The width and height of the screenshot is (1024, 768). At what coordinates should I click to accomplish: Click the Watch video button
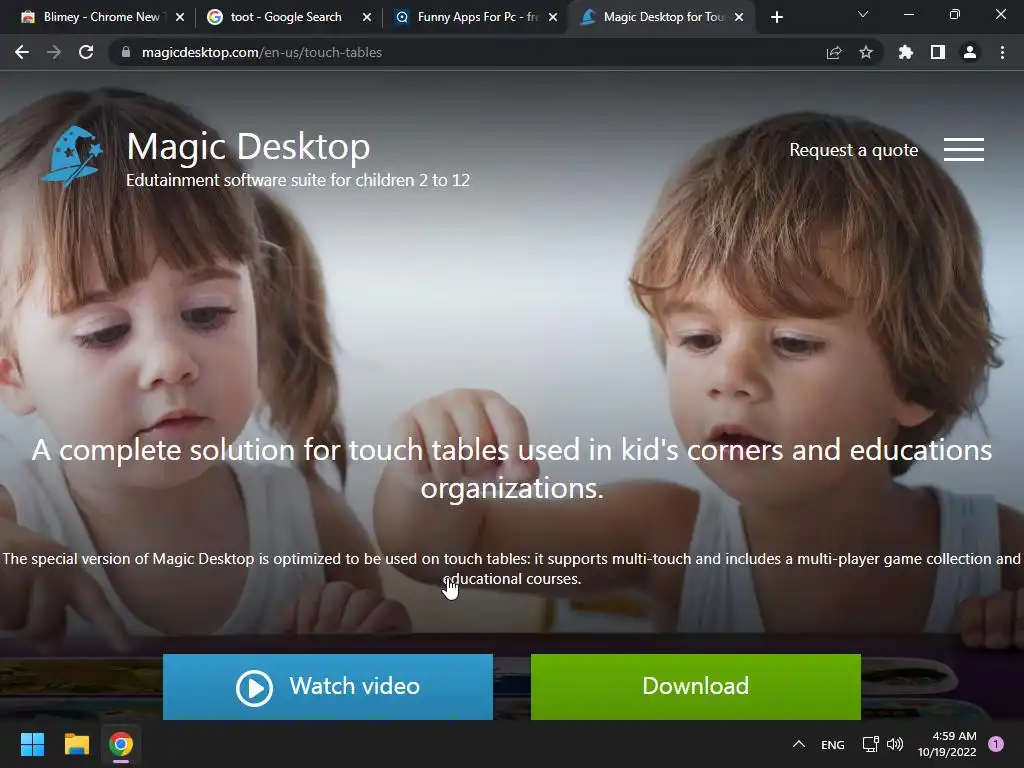[328, 686]
